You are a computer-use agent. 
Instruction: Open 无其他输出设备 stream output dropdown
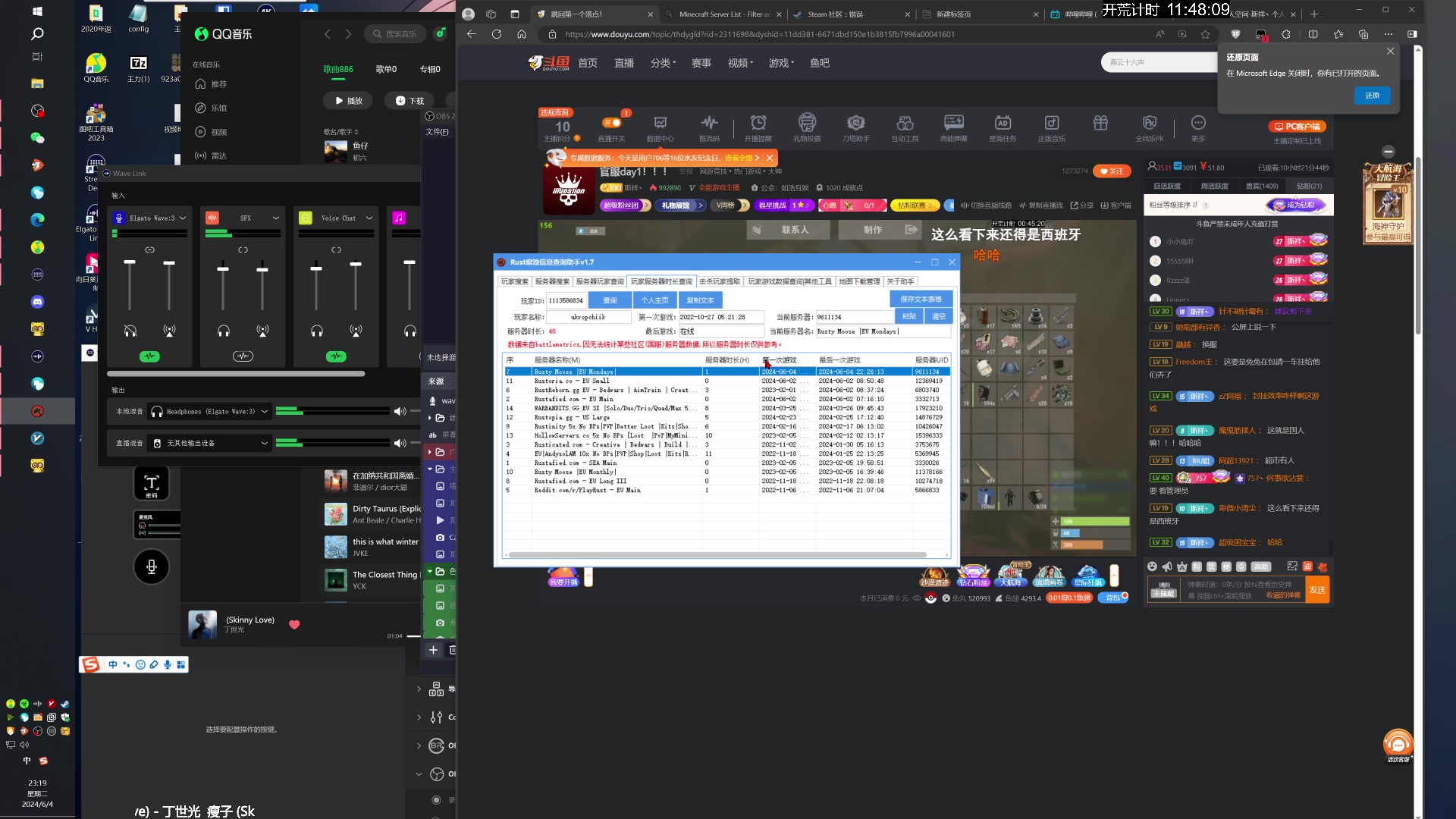(x=265, y=444)
